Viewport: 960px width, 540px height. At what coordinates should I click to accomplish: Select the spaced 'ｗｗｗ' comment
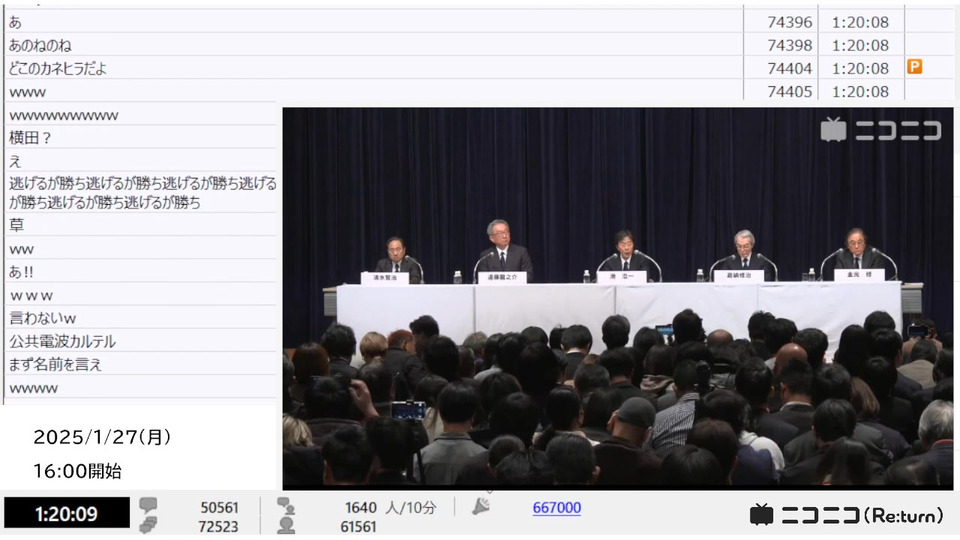31,296
